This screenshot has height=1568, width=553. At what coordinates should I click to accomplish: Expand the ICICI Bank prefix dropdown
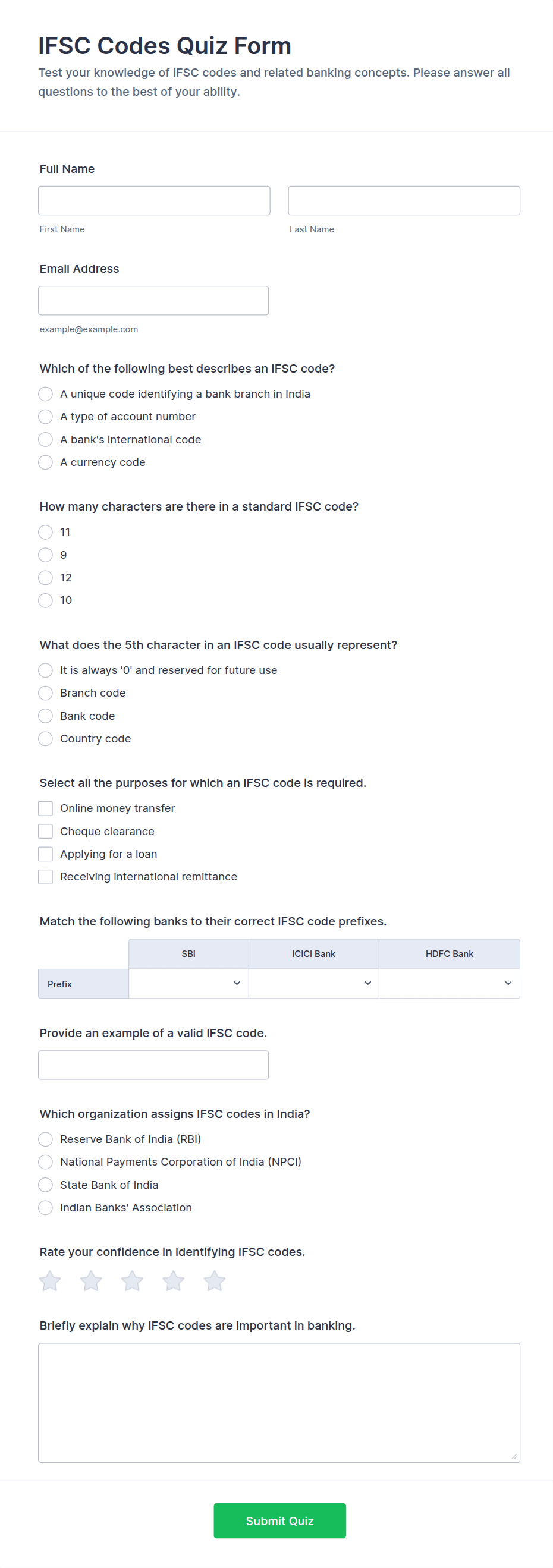(313, 984)
